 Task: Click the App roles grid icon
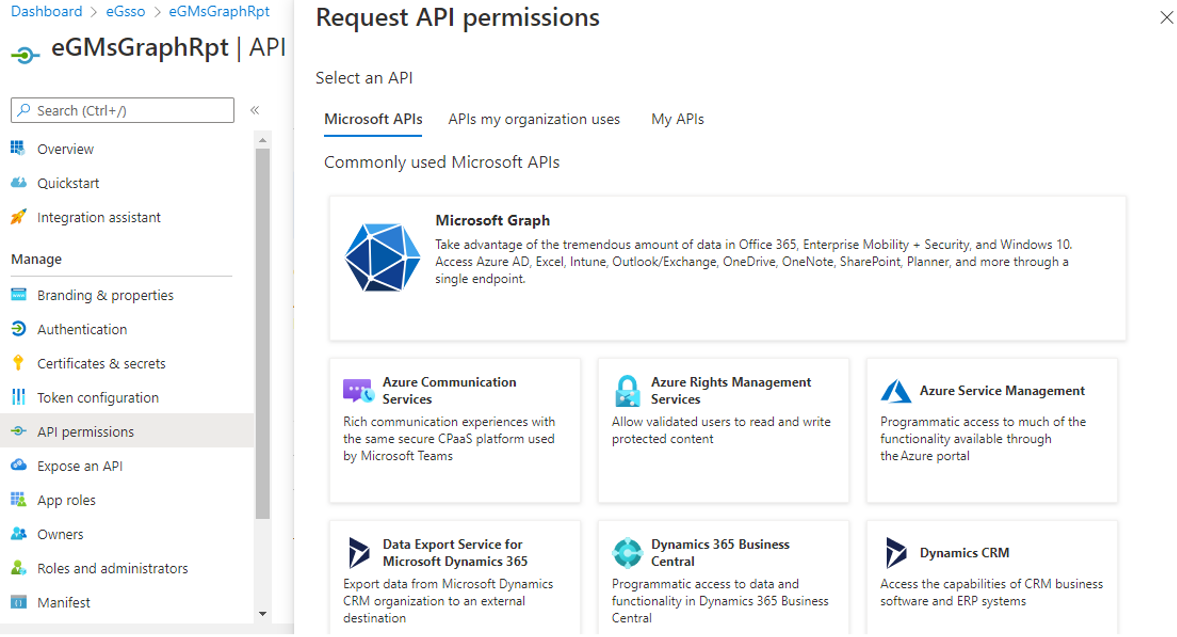click(x=18, y=500)
